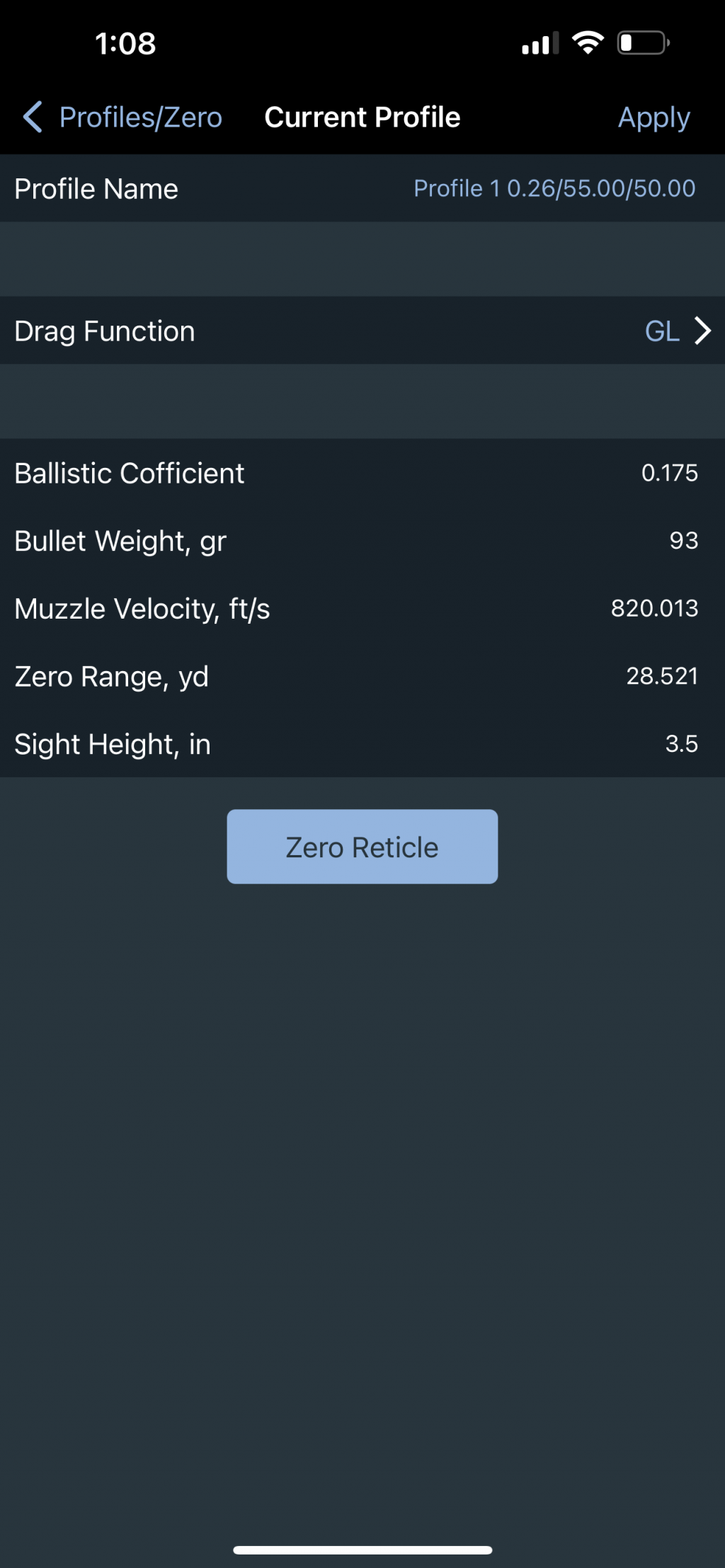The width and height of the screenshot is (725, 1568).
Task: Tap the Wi-Fi status icon
Action: tap(588, 43)
